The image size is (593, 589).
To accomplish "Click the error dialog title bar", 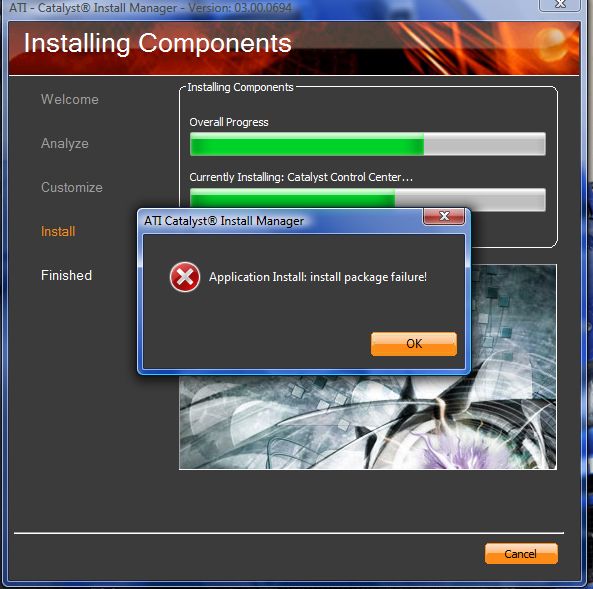I will click(280, 221).
